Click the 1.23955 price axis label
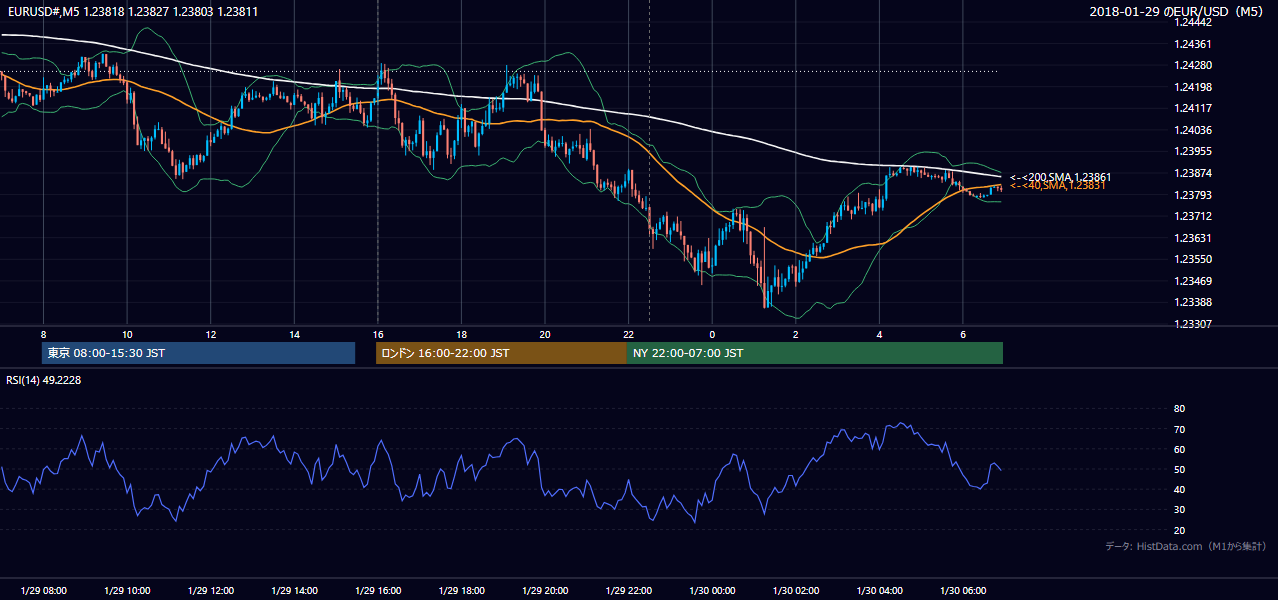 [1194, 152]
